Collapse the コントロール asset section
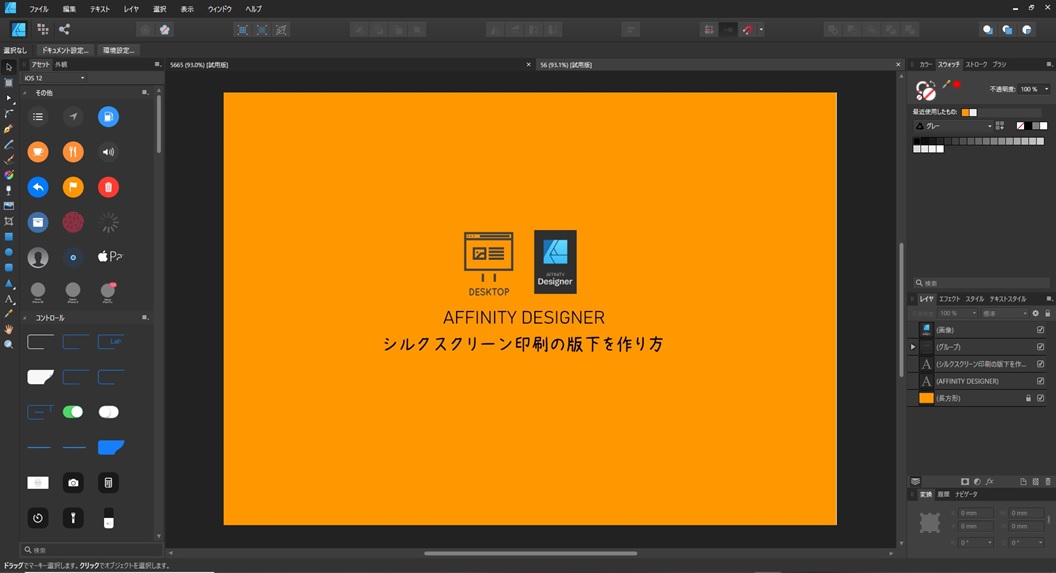 click(26, 318)
